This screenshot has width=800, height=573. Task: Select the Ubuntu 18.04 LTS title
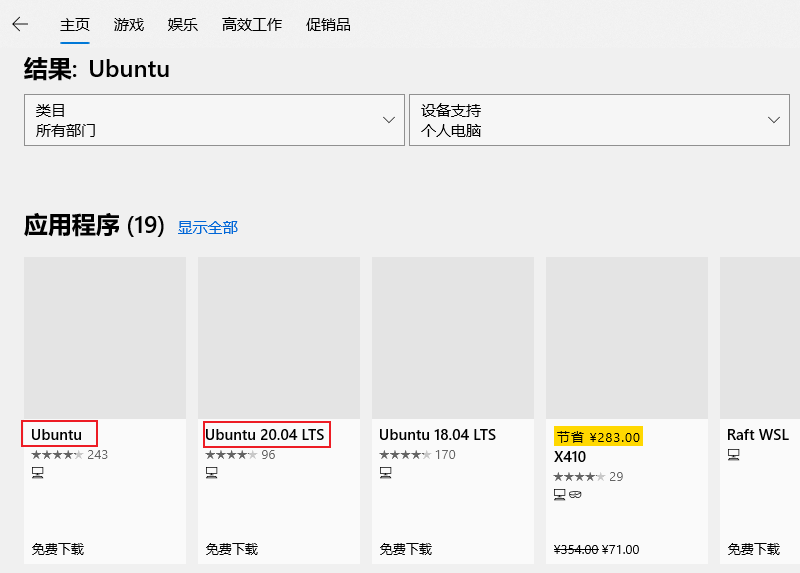(x=437, y=435)
